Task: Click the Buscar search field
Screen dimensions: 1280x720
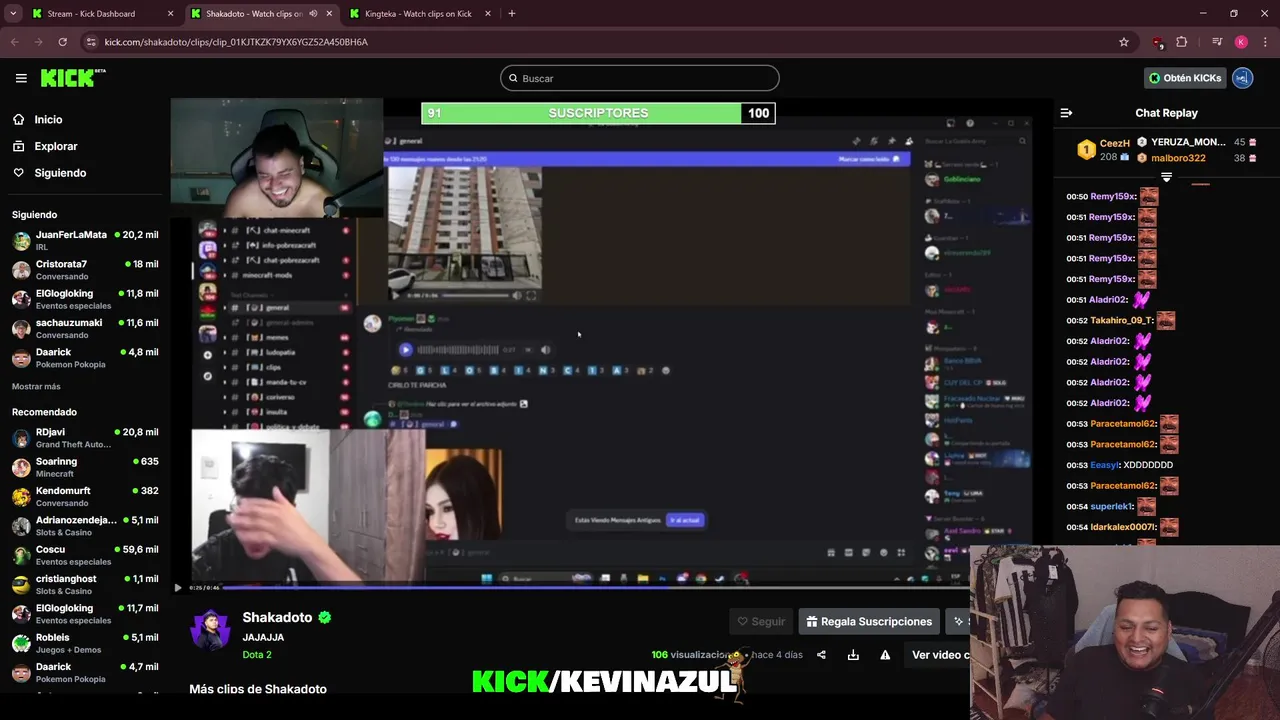Action: (x=640, y=78)
